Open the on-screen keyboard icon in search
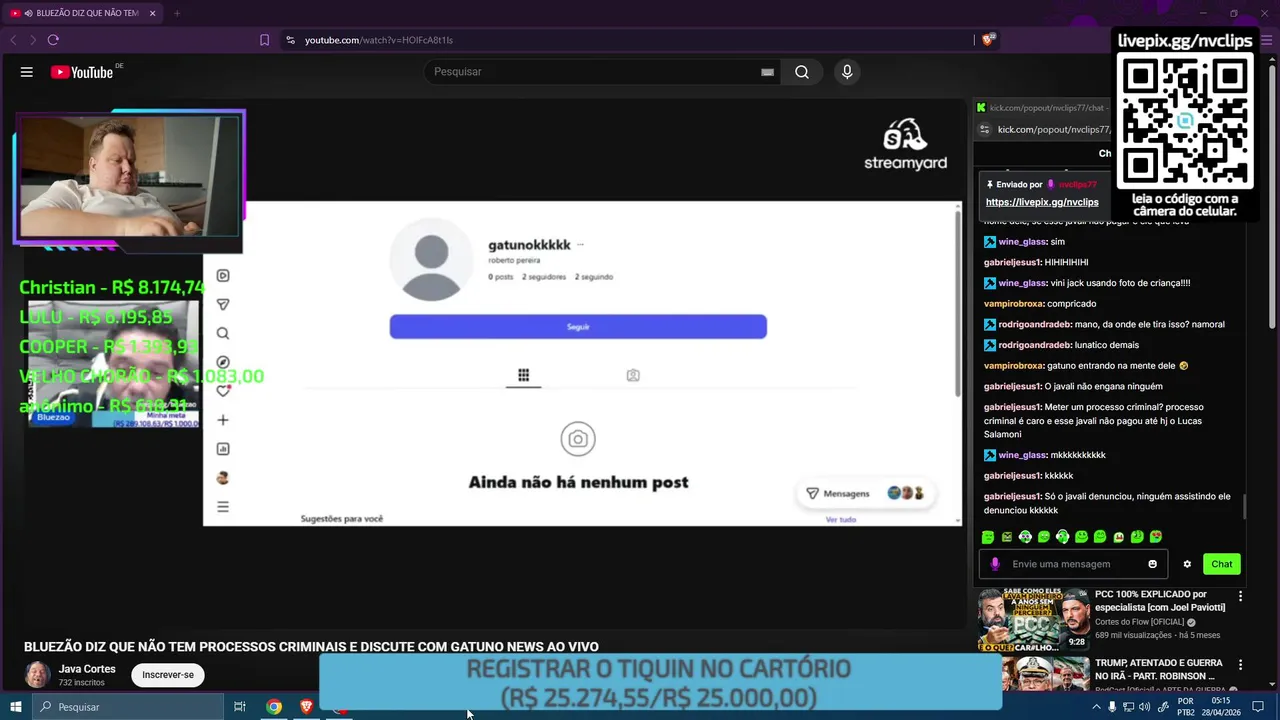1280x720 pixels. click(x=767, y=72)
